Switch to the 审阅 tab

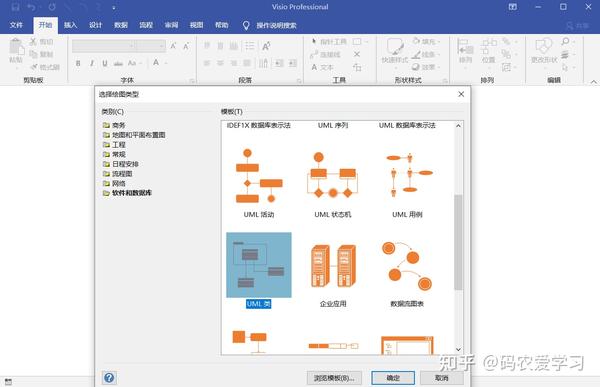point(171,25)
